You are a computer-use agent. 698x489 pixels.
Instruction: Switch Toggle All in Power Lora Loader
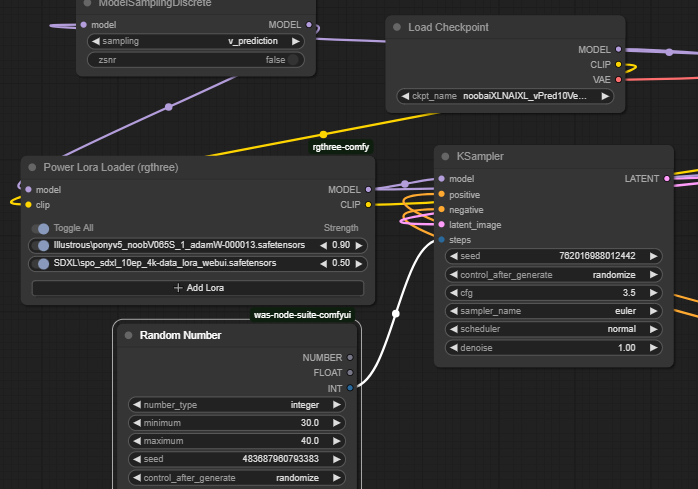point(41,228)
